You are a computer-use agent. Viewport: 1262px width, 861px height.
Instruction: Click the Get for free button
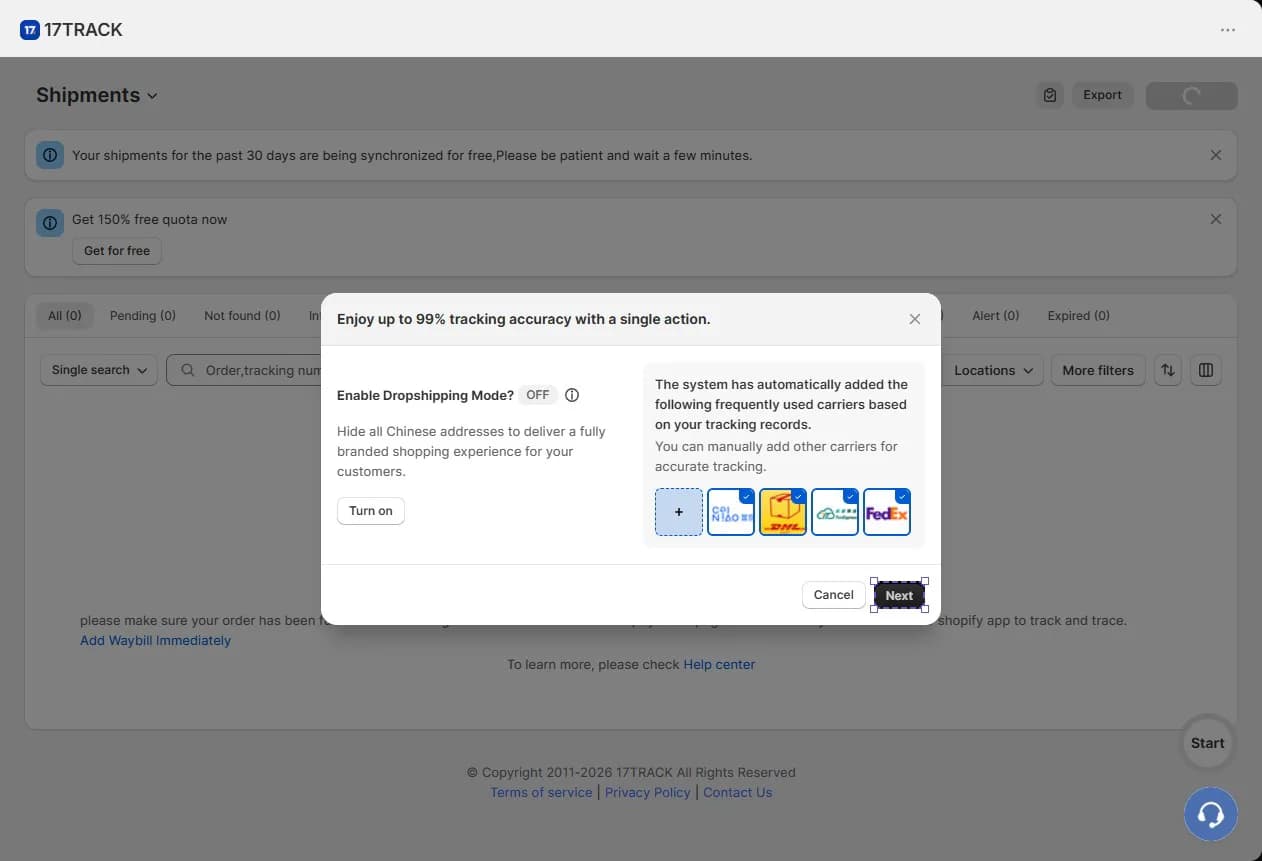click(117, 251)
